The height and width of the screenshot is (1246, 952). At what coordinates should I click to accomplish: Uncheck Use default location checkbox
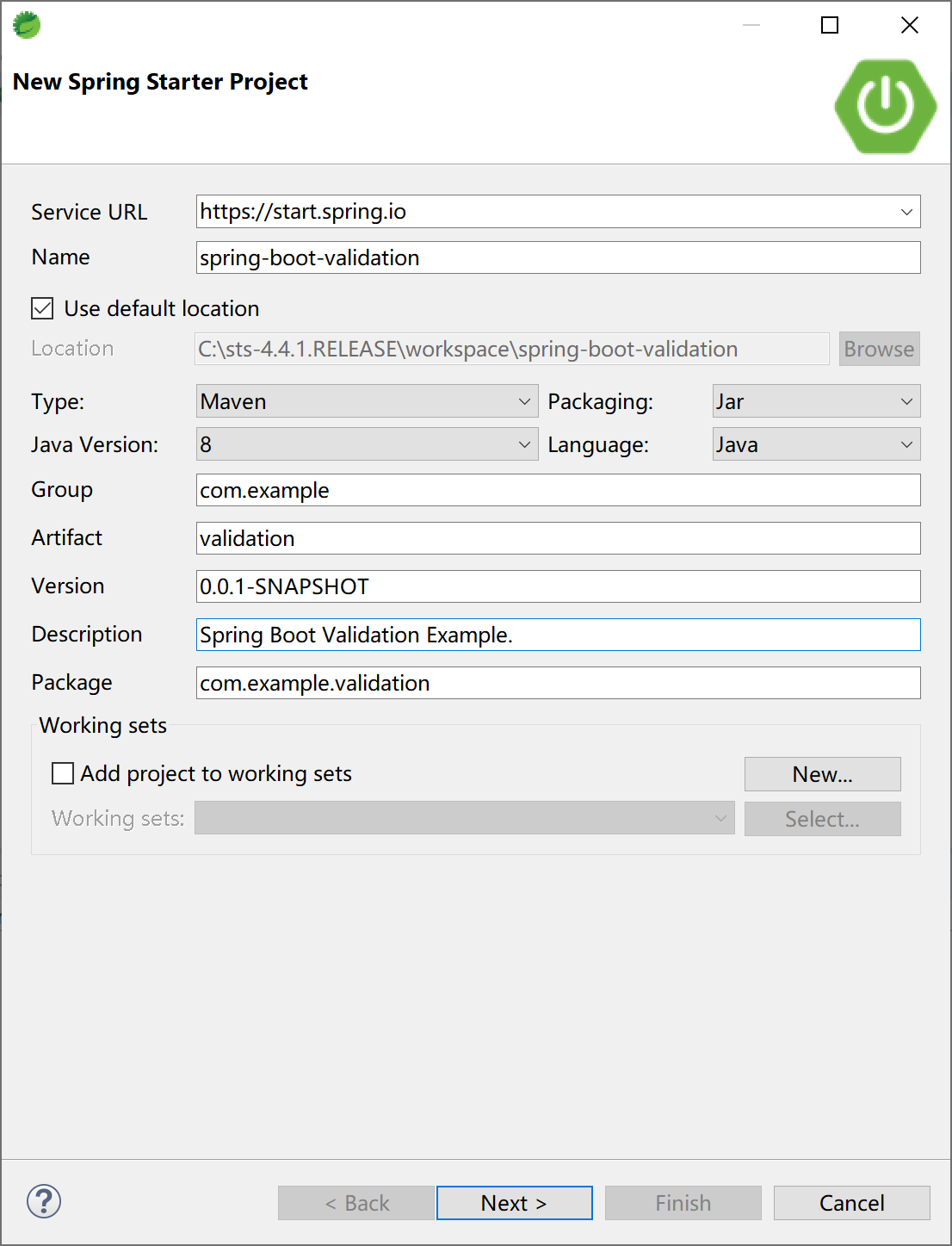pyautogui.click(x=42, y=308)
